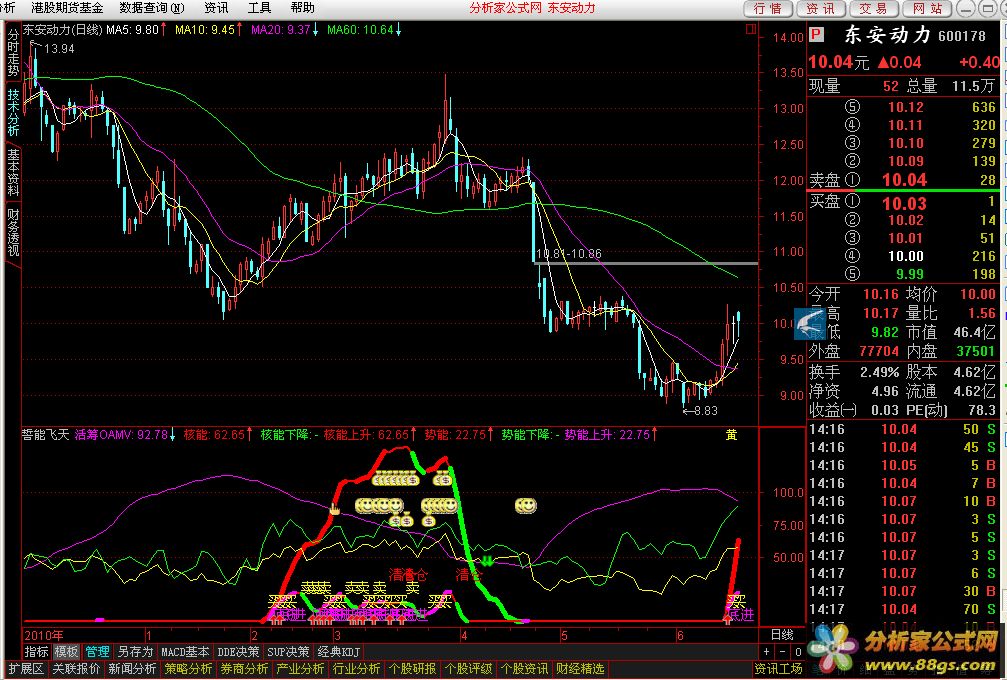Select the MACD基本 template
The width and height of the screenshot is (1007, 680).
[x=184, y=652]
